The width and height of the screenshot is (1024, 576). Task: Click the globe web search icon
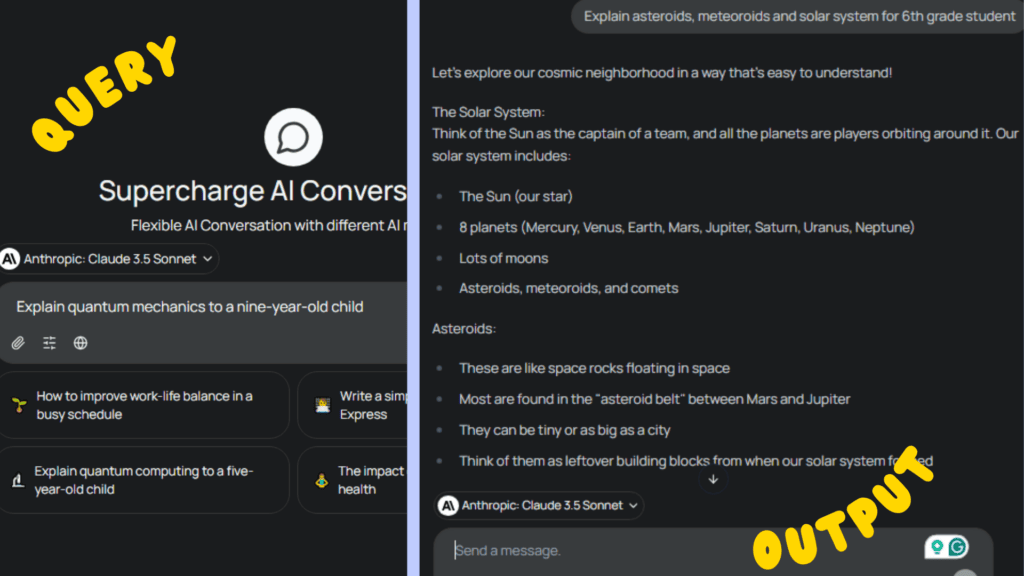81,343
